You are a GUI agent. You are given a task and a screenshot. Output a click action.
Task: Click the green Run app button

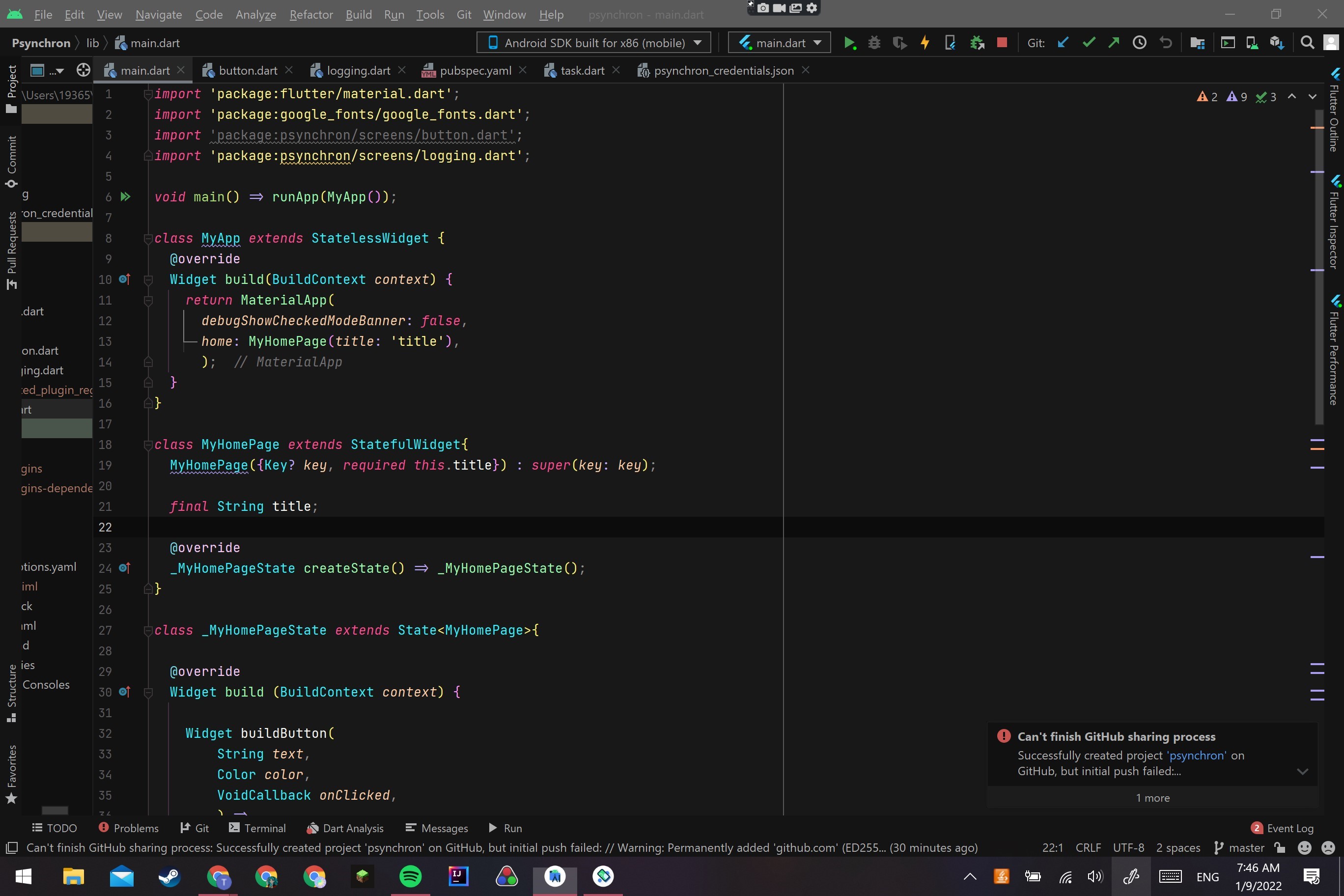point(849,43)
